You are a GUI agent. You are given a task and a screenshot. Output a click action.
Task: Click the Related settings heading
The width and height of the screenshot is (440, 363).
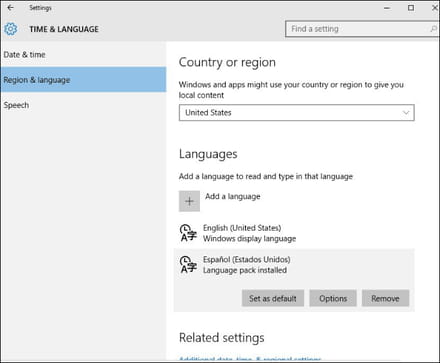coord(222,338)
